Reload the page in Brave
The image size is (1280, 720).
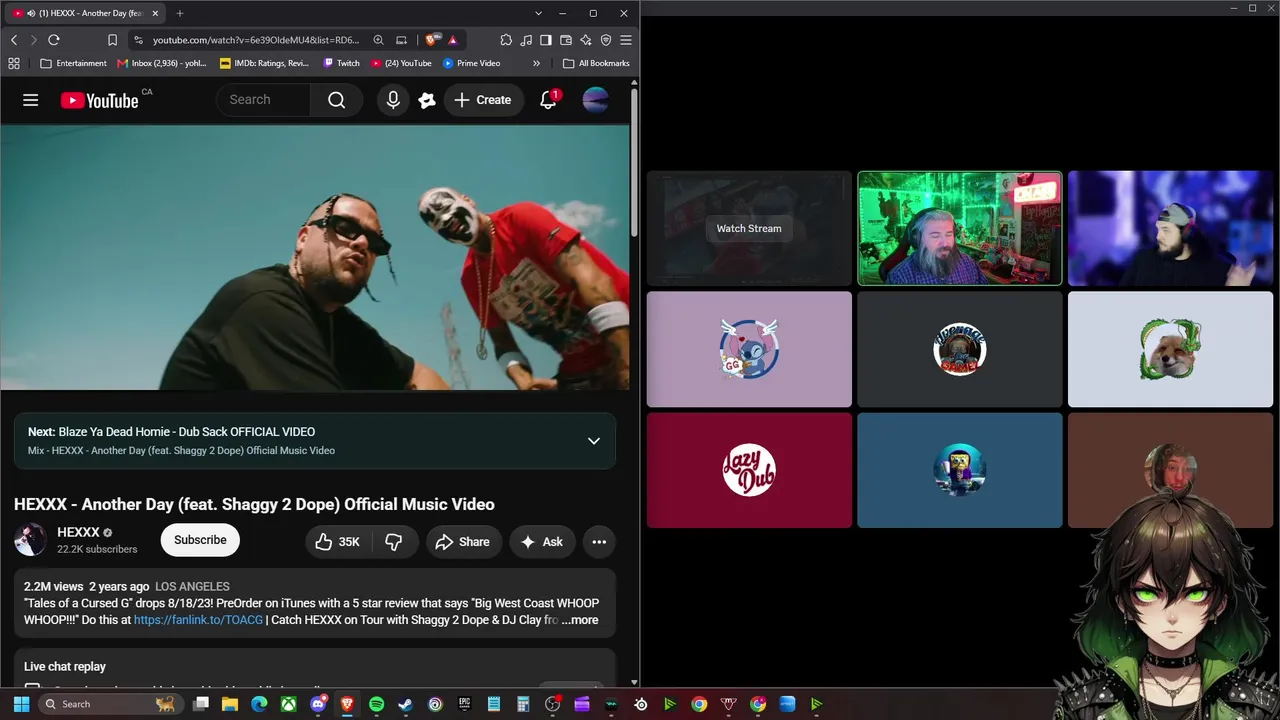tap(54, 40)
